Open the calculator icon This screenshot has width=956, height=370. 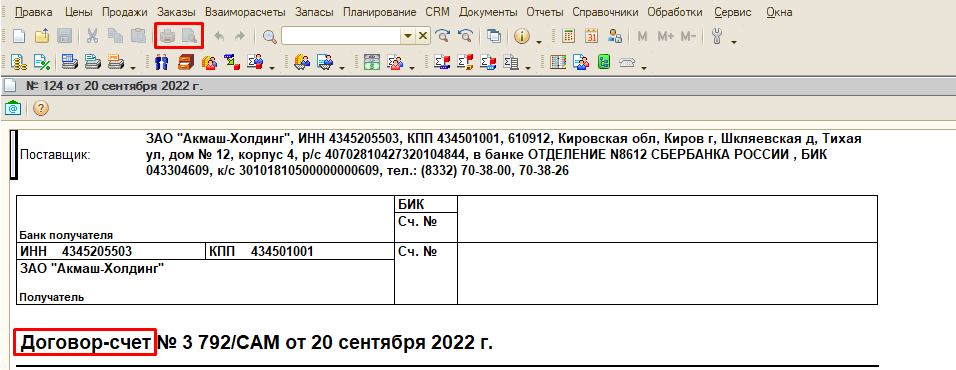[568, 36]
